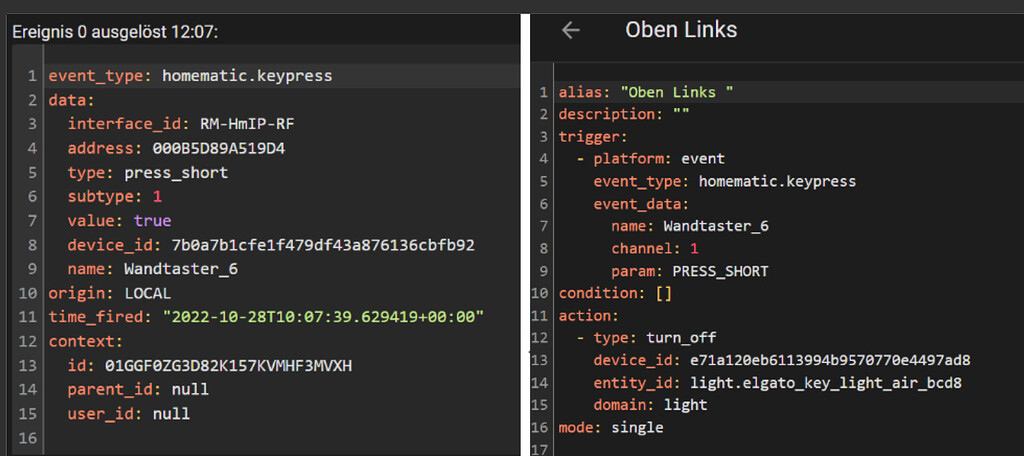
Task: Click the 'mode: single' line
Action: pos(611,427)
